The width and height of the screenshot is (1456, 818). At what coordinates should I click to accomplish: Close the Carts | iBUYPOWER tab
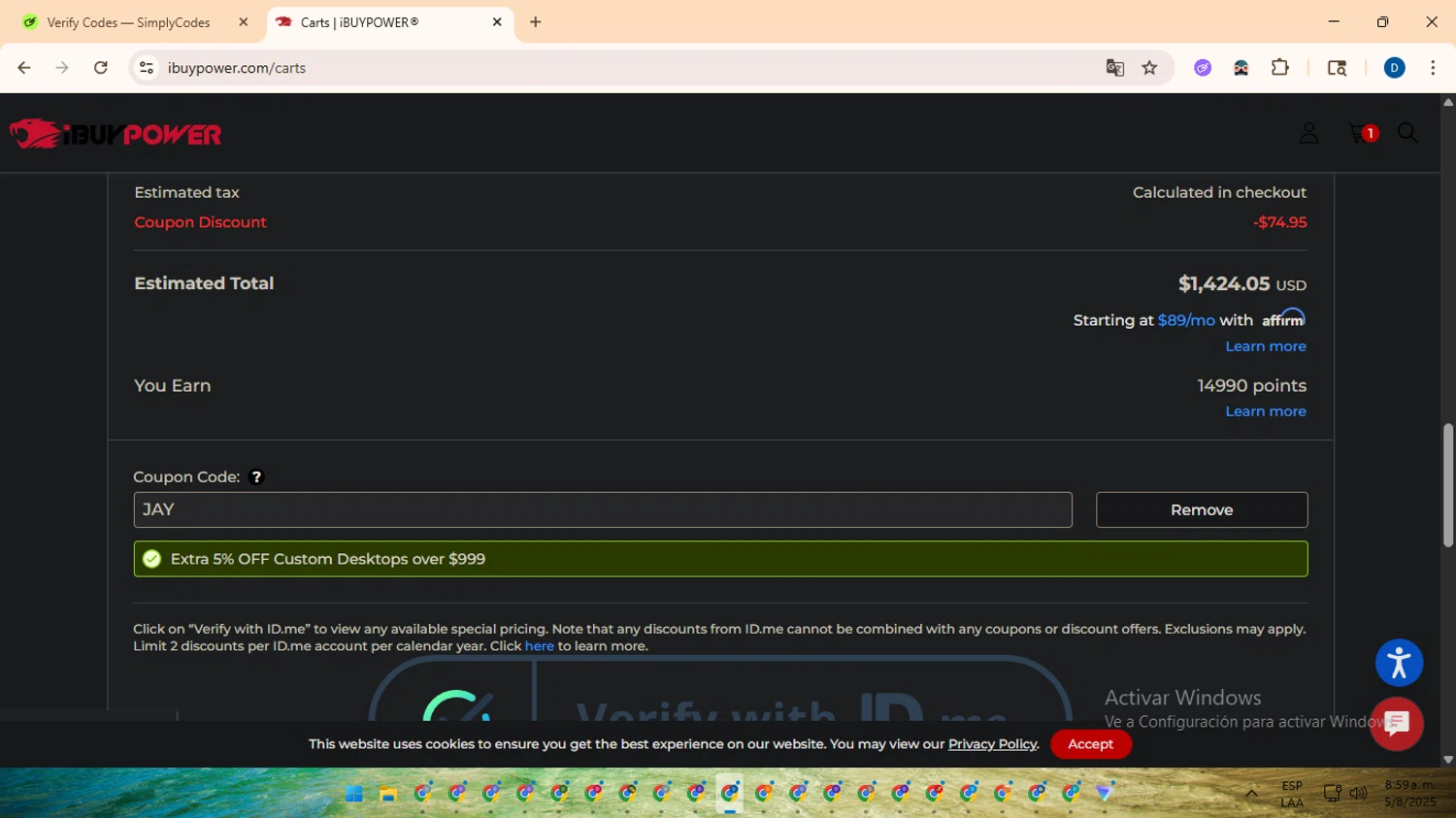497,22
